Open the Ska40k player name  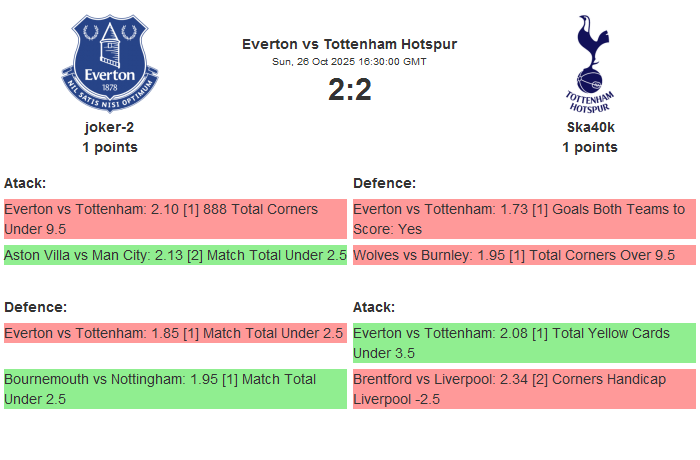tap(590, 127)
